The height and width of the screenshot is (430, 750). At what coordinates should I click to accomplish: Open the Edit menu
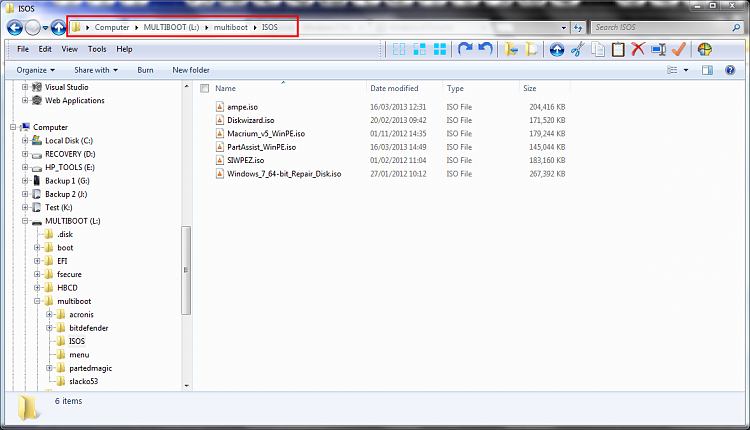click(x=45, y=49)
